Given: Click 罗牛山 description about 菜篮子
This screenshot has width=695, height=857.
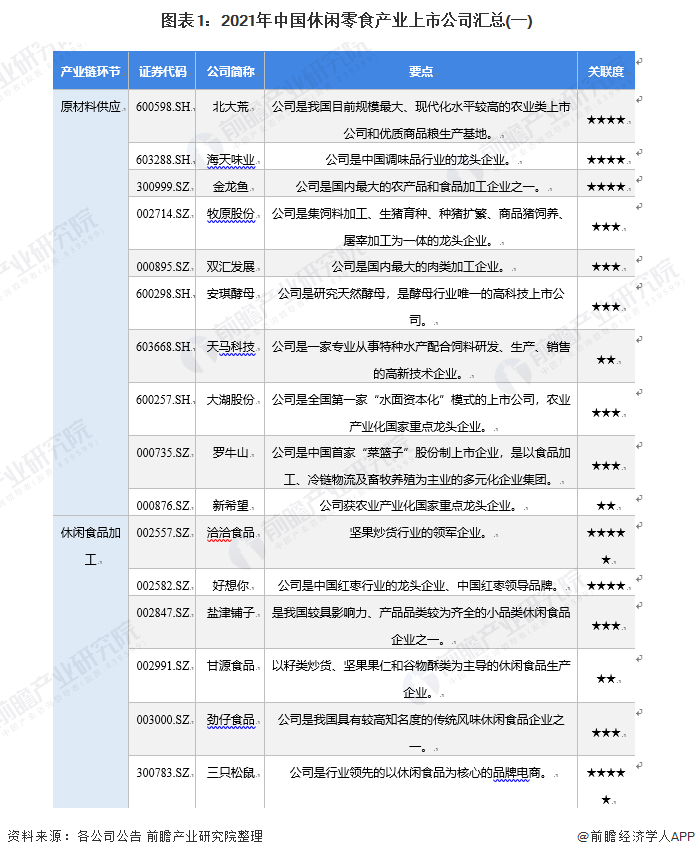Looking at the screenshot, I should pyautogui.click(x=421, y=466).
